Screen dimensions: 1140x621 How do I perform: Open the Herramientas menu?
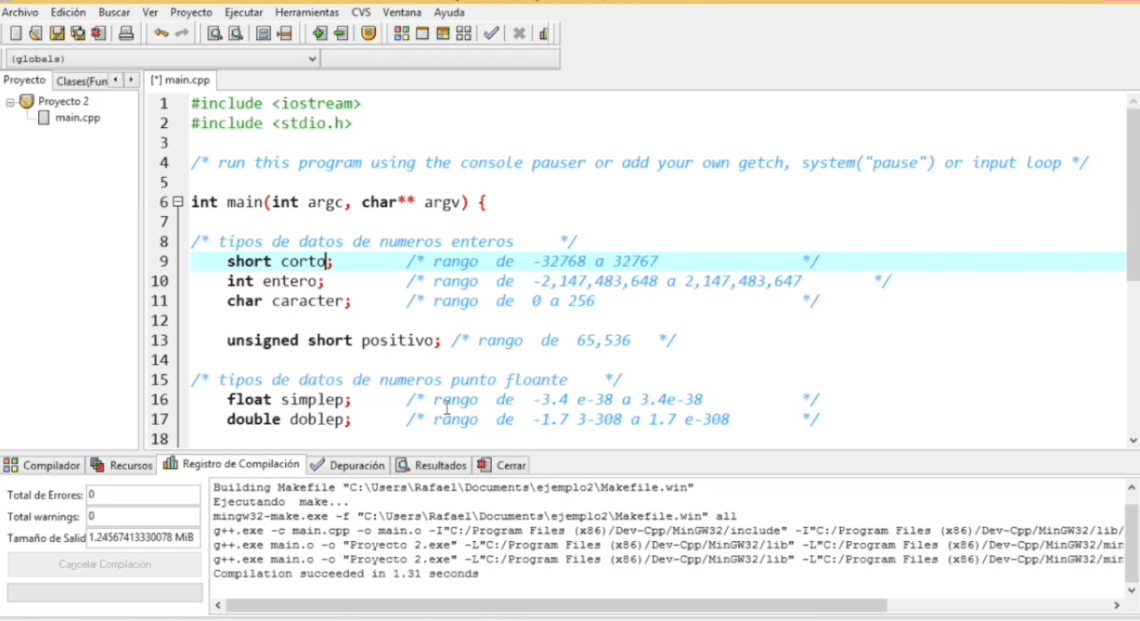pyautogui.click(x=307, y=12)
